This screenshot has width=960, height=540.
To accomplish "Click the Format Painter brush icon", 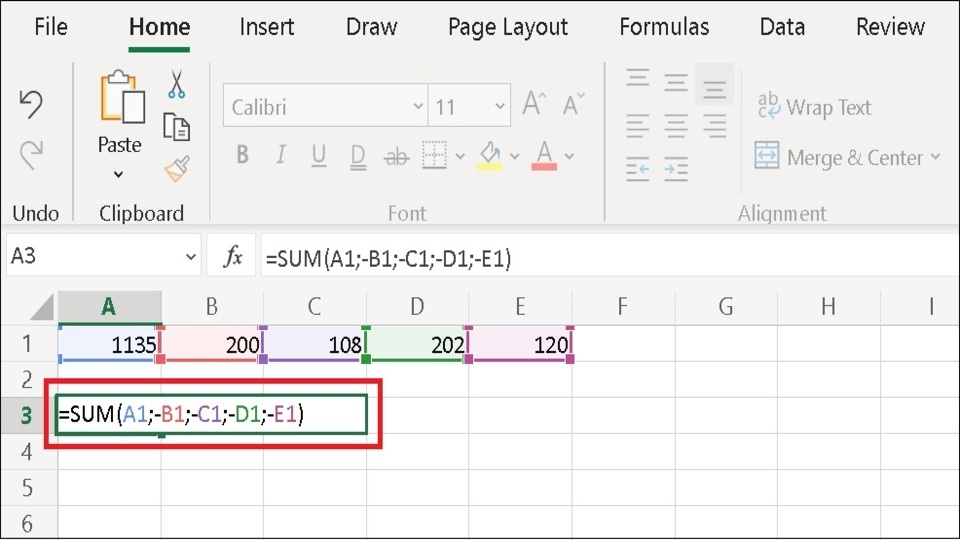I will click(x=177, y=169).
